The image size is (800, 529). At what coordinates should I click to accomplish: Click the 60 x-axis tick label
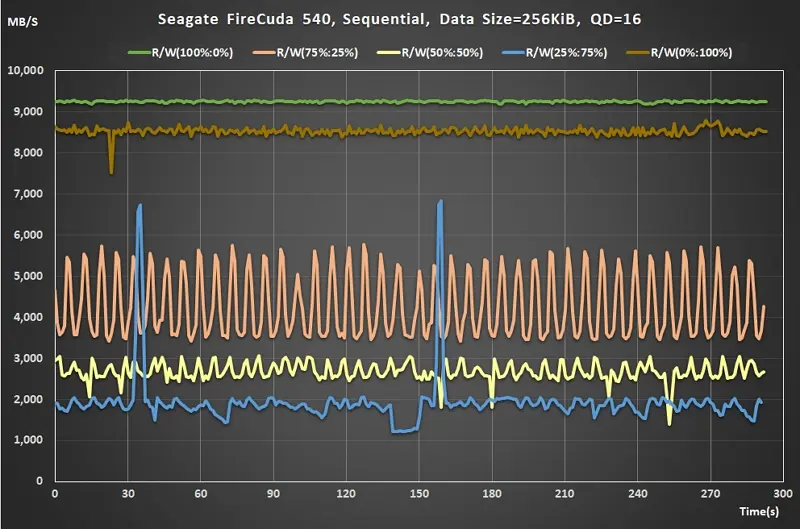[x=201, y=494]
